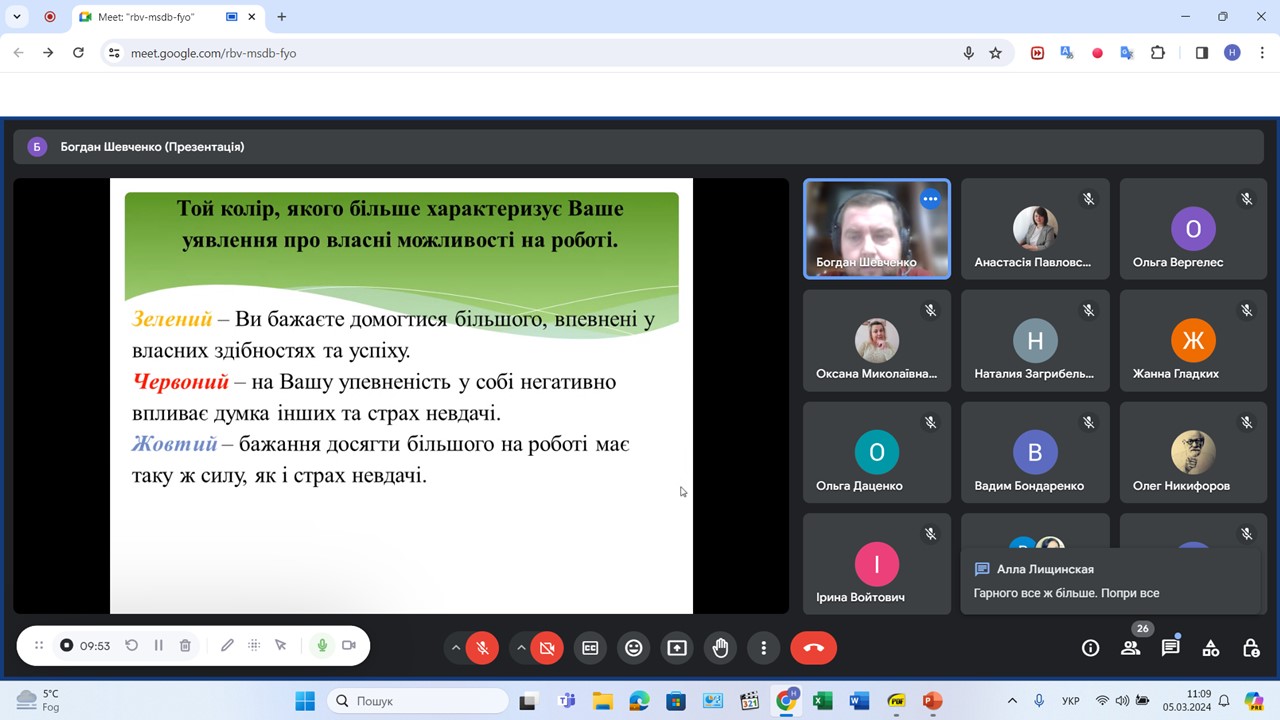Open a new browser tab
Image resolution: width=1280 pixels, height=720 pixels.
[x=282, y=17]
